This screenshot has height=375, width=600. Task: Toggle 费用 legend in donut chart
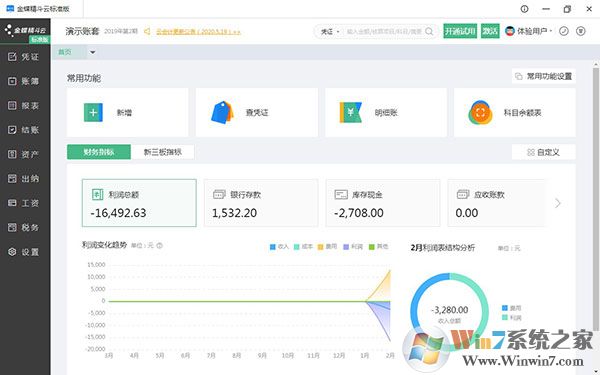tap(512, 308)
